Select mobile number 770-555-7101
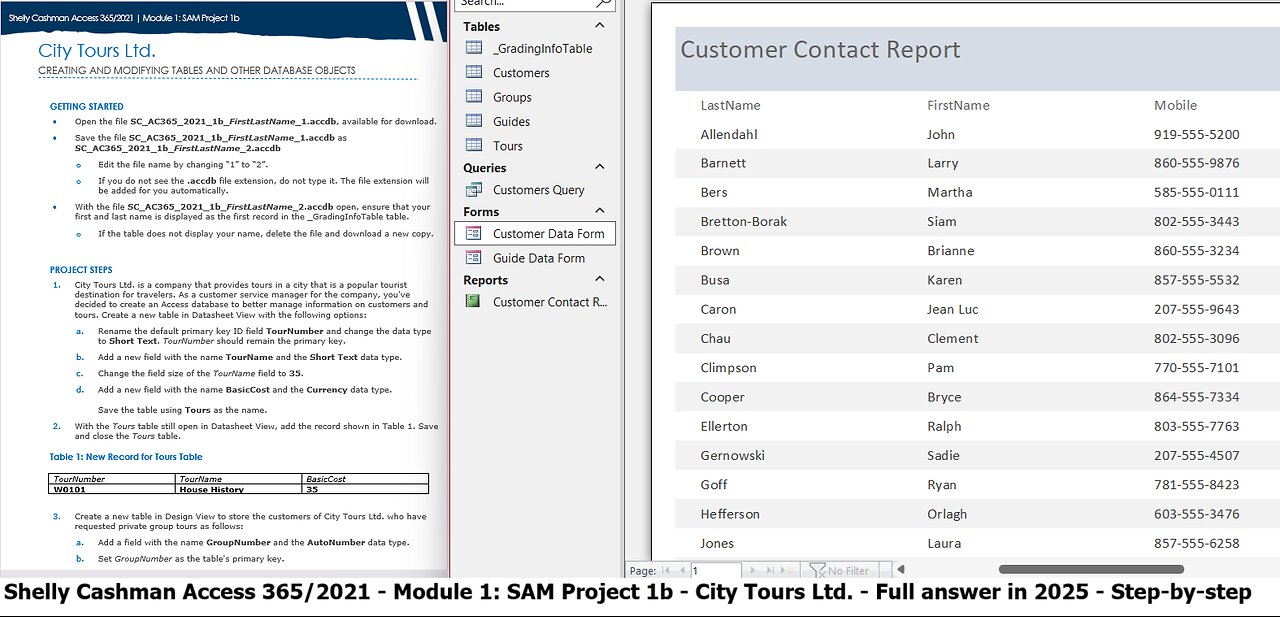Viewport: 1280px width, 617px height. coord(1197,367)
